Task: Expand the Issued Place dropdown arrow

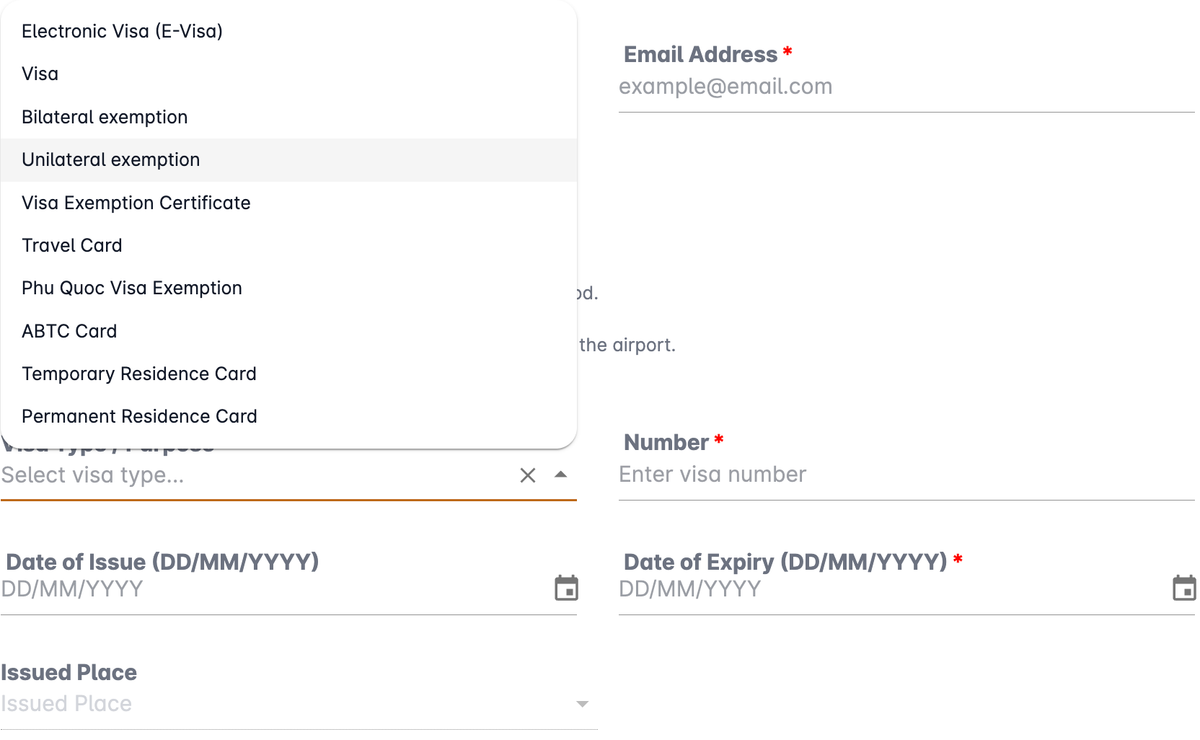Action: (x=582, y=704)
